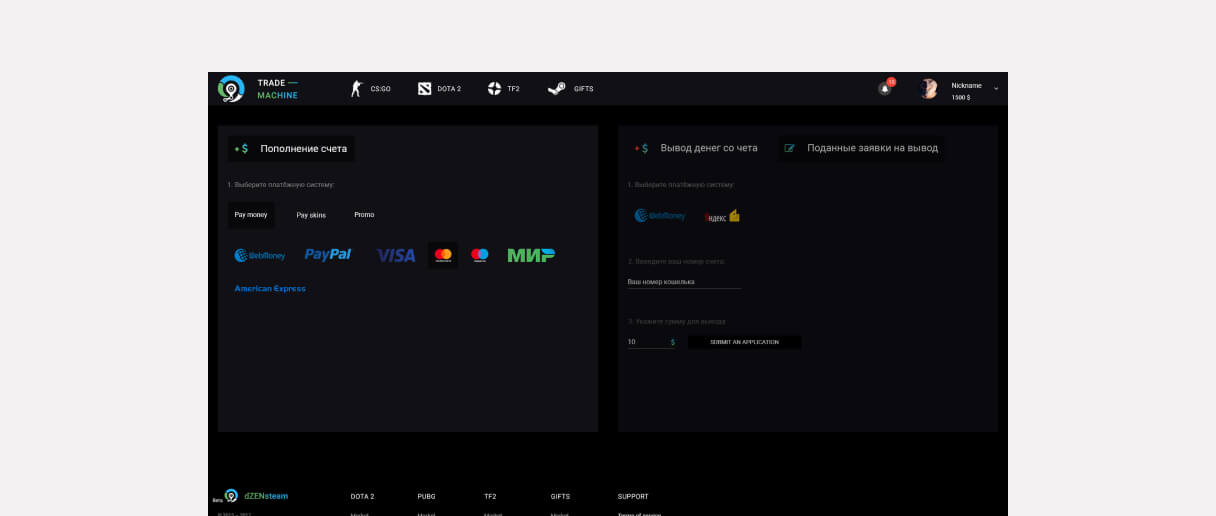Select Yandex money for withdrawal
Screen dimensions: 1216x516
click(x=723, y=215)
